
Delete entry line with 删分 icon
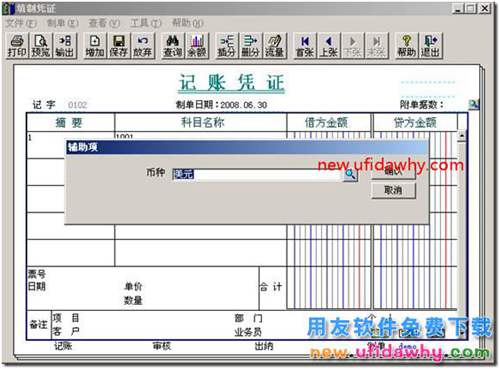250,46
